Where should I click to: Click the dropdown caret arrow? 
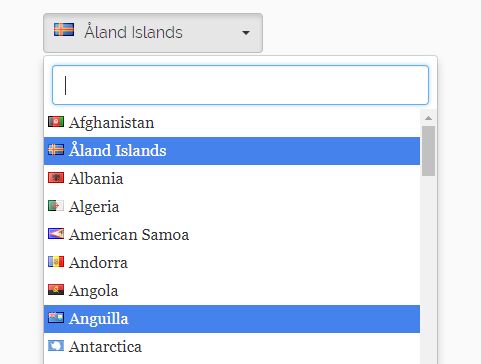click(246, 33)
